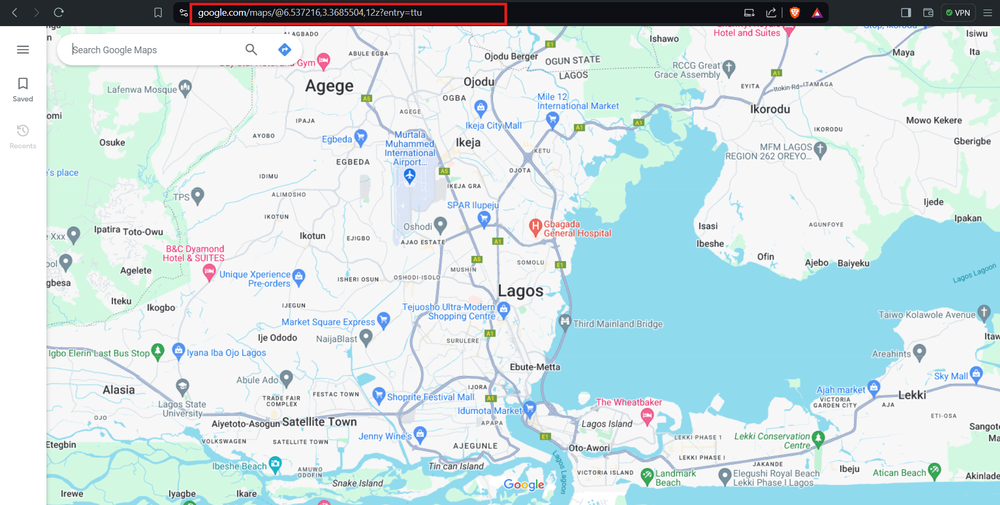Open the Recents history panel
1000x505 pixels.
(x=23, y=136)
